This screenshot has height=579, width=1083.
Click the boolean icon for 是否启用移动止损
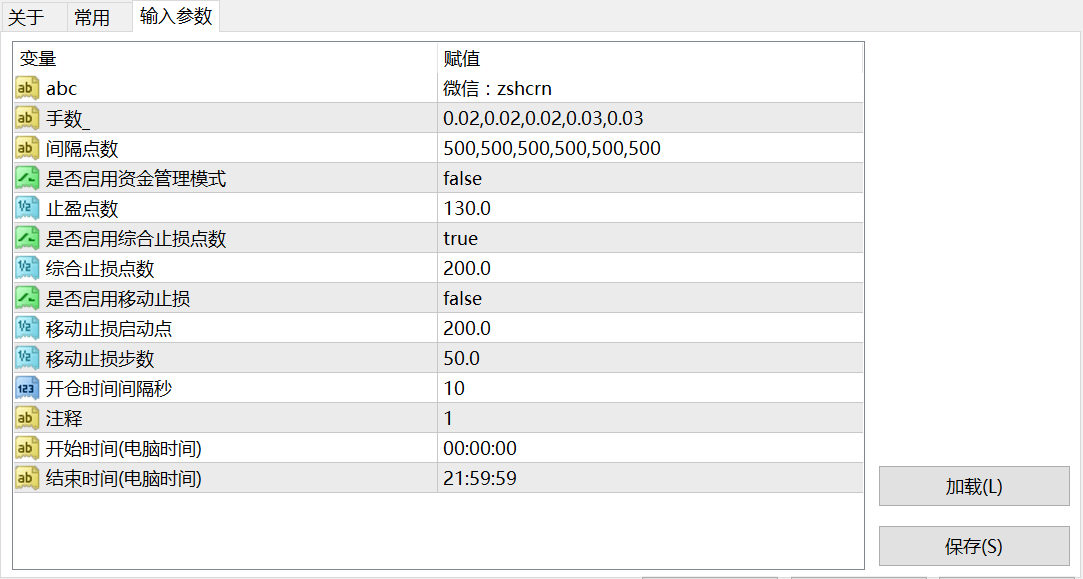(27, 298)
